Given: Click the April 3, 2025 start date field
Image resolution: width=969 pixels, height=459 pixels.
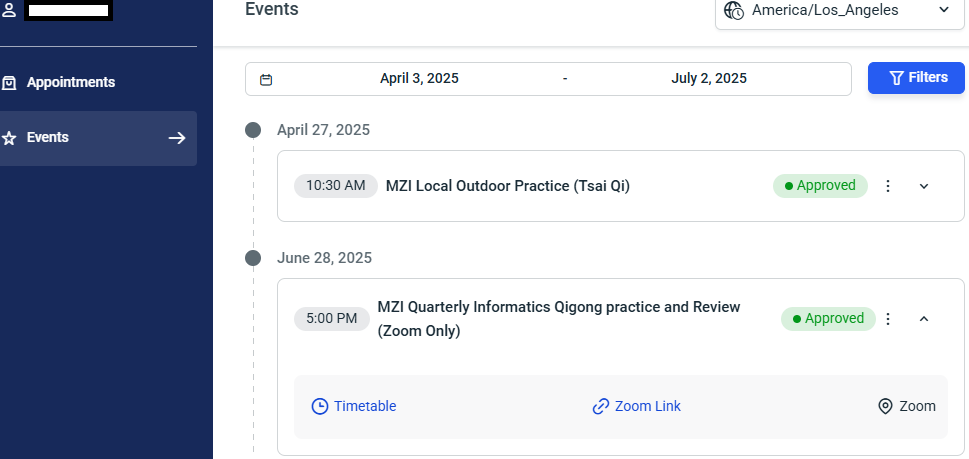Looking at the screenshot, I should pos(419,78).
